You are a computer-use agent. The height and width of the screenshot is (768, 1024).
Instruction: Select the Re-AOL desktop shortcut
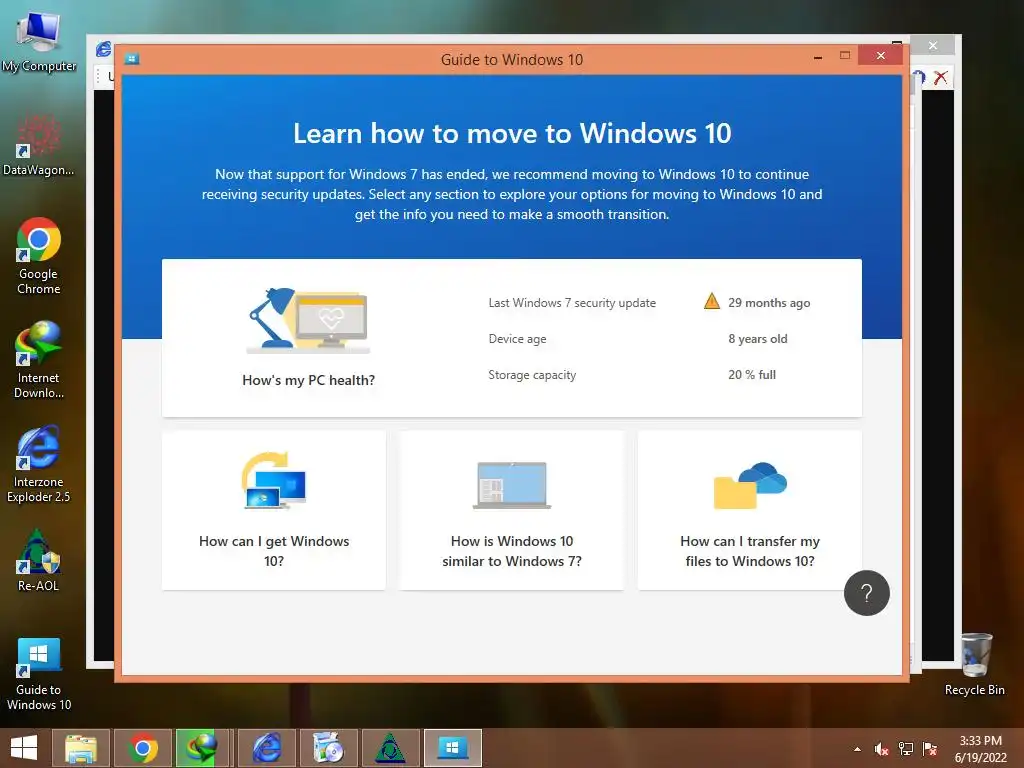click(39, 560)
